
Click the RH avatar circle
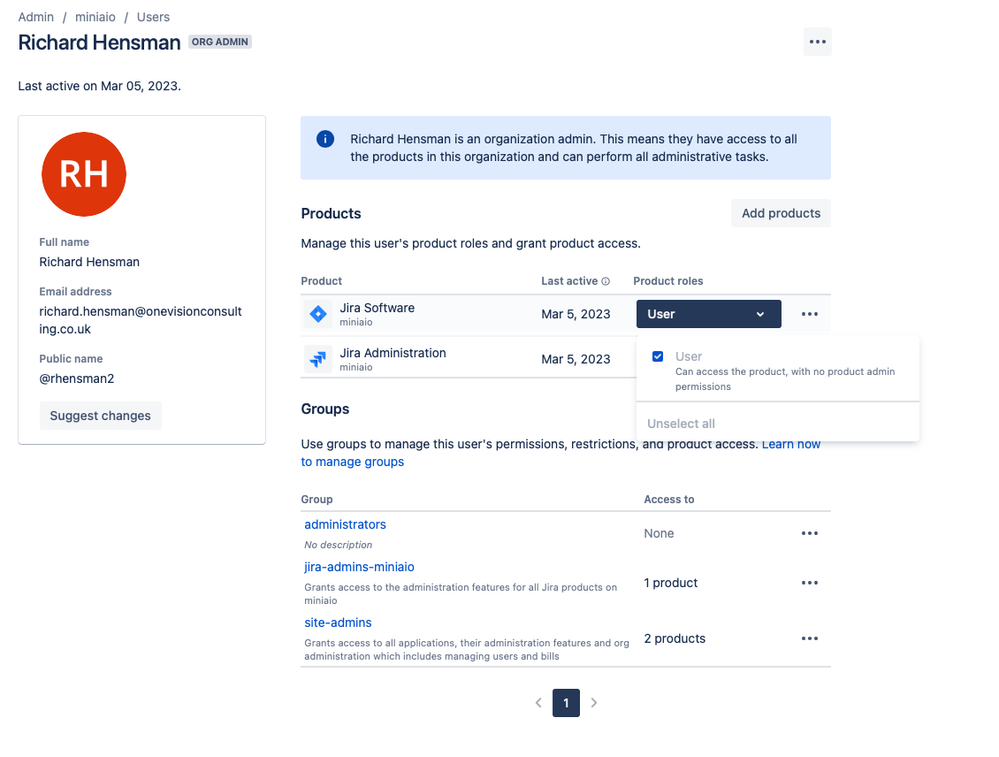coord(84,174)
